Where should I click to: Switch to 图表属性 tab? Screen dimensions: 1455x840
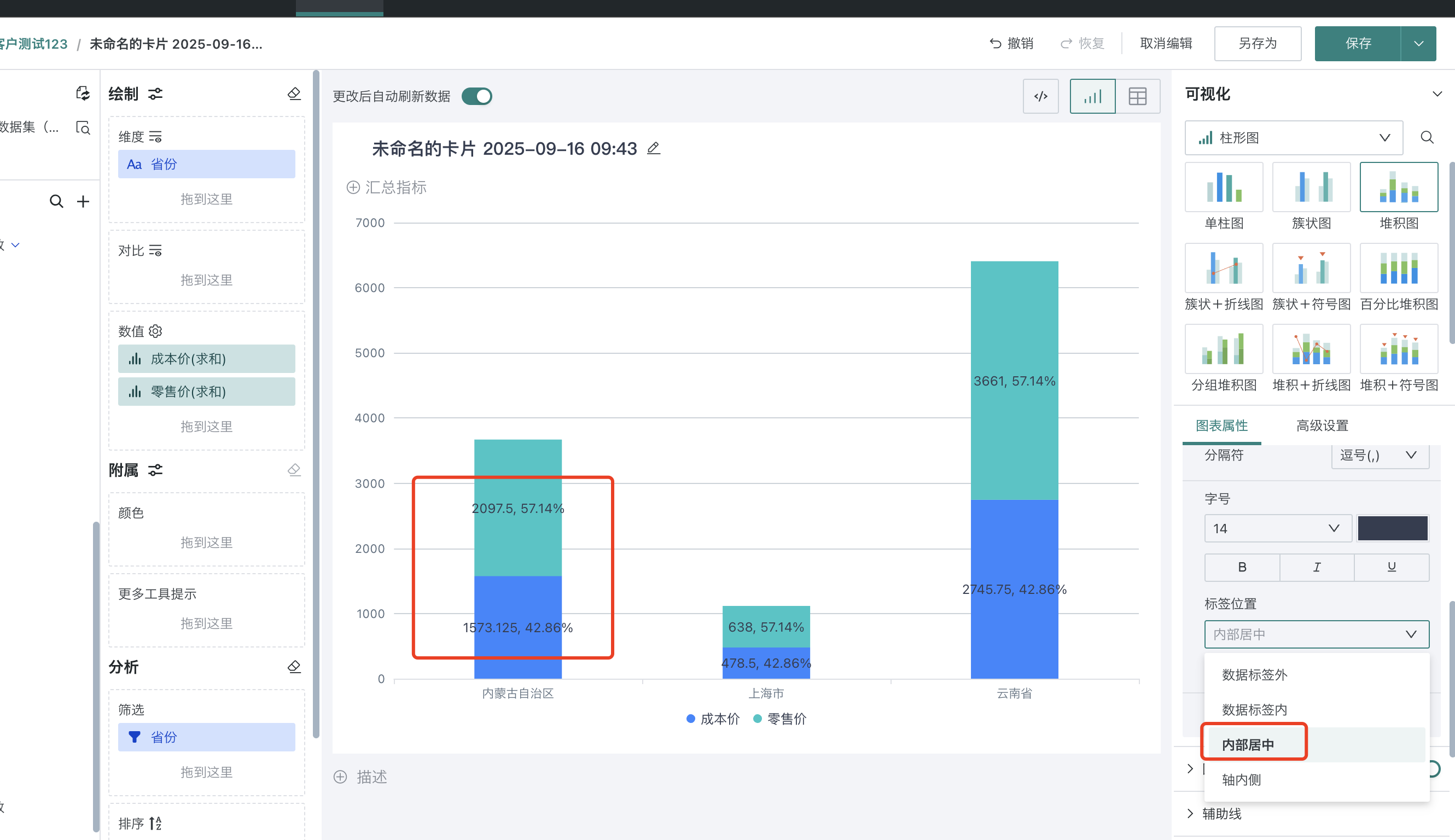point(1221,426)
